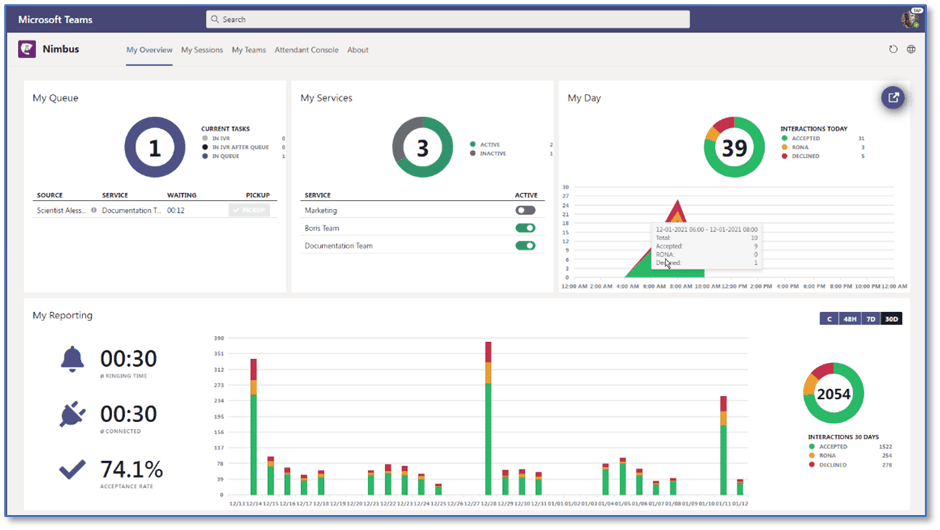Open the globe language icon
The image size is (940, 530).
click(x=911, y=49)
